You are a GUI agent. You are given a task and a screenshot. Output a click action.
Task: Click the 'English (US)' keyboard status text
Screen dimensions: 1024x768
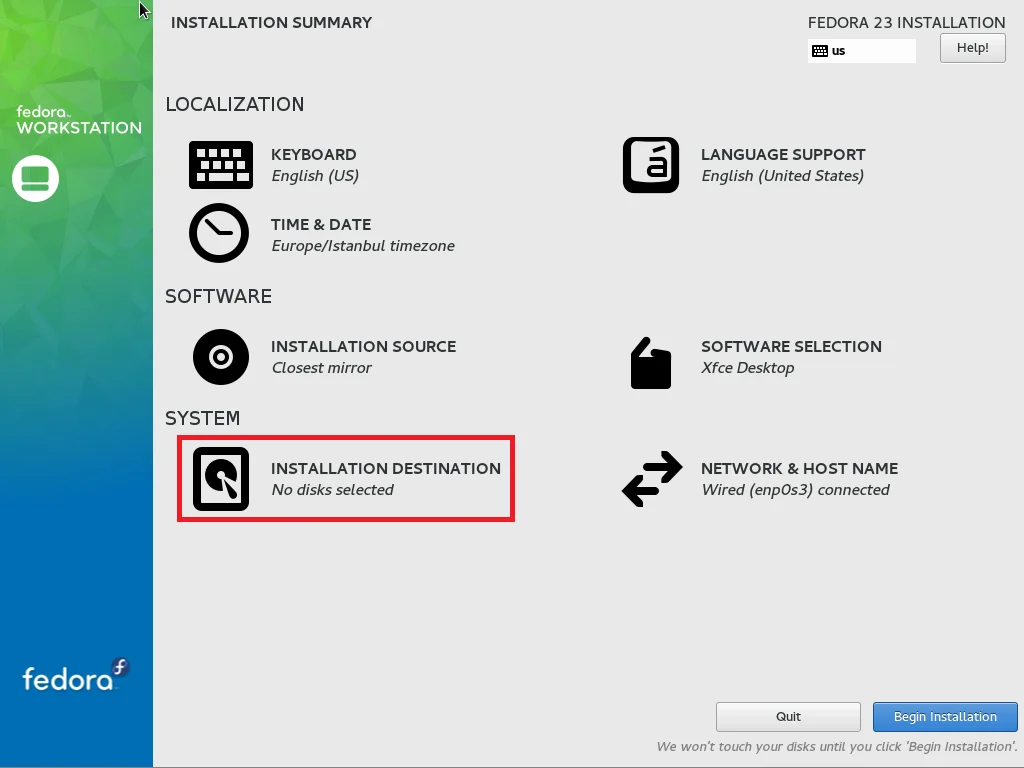pos(315,176)
